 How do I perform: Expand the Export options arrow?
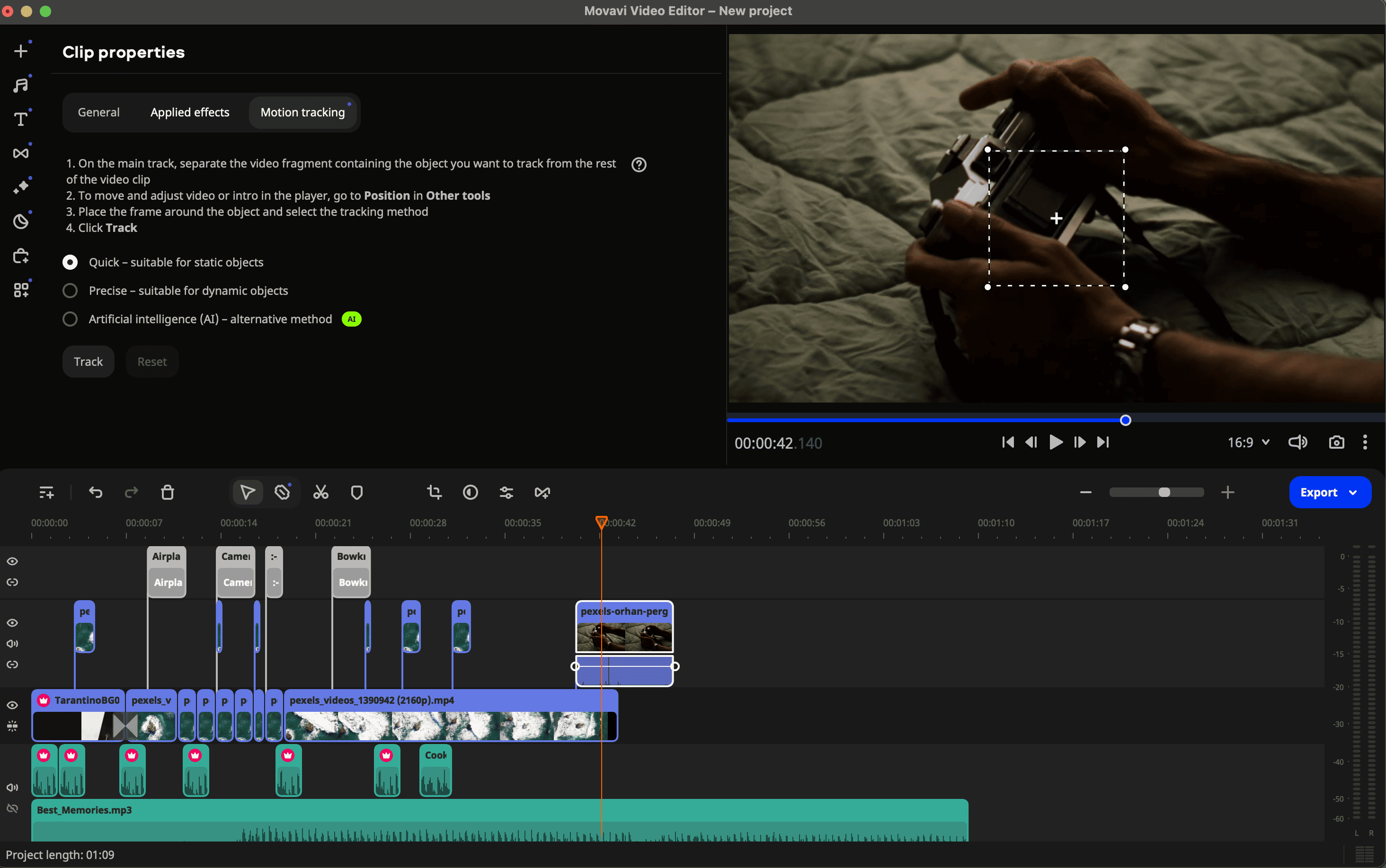(x=1353, y=493)
